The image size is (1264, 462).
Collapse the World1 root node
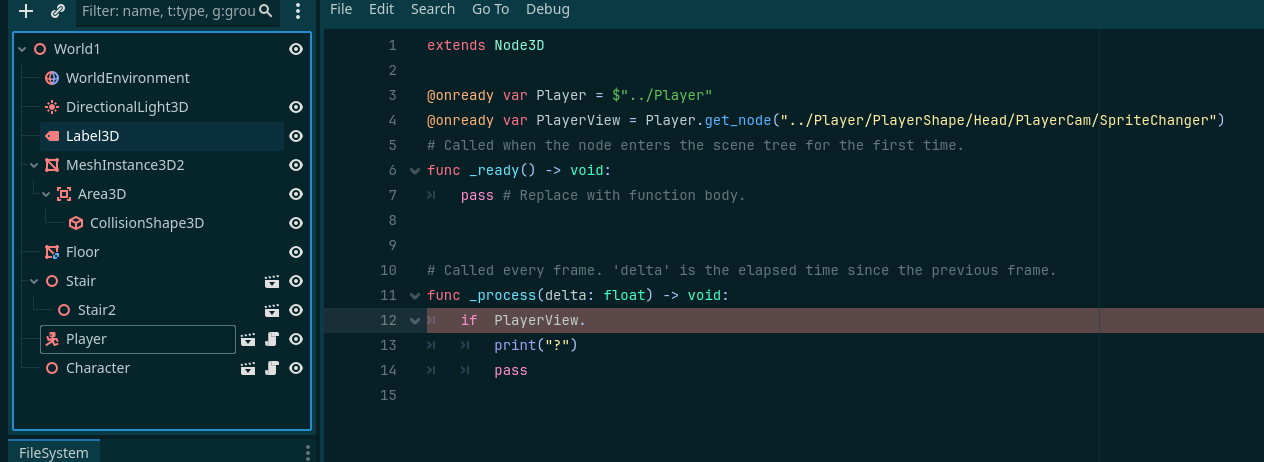pos(22,49)
